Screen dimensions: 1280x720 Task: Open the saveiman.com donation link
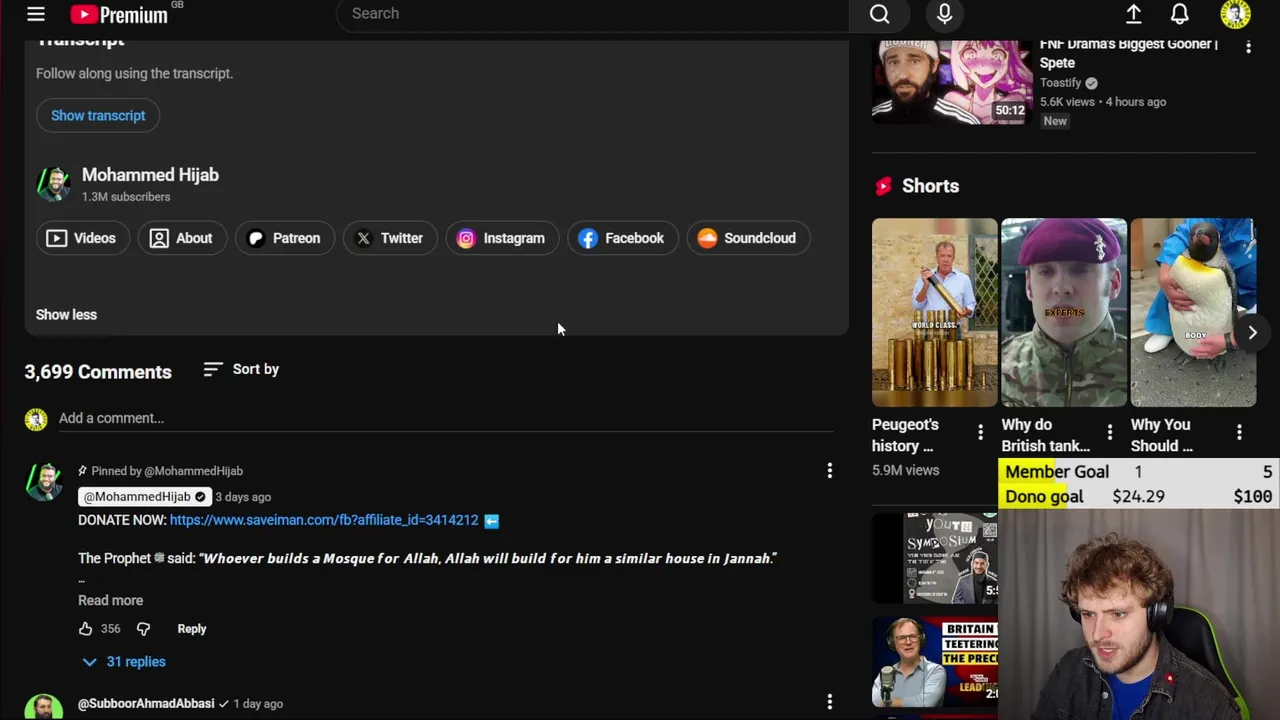pos(324,520)
